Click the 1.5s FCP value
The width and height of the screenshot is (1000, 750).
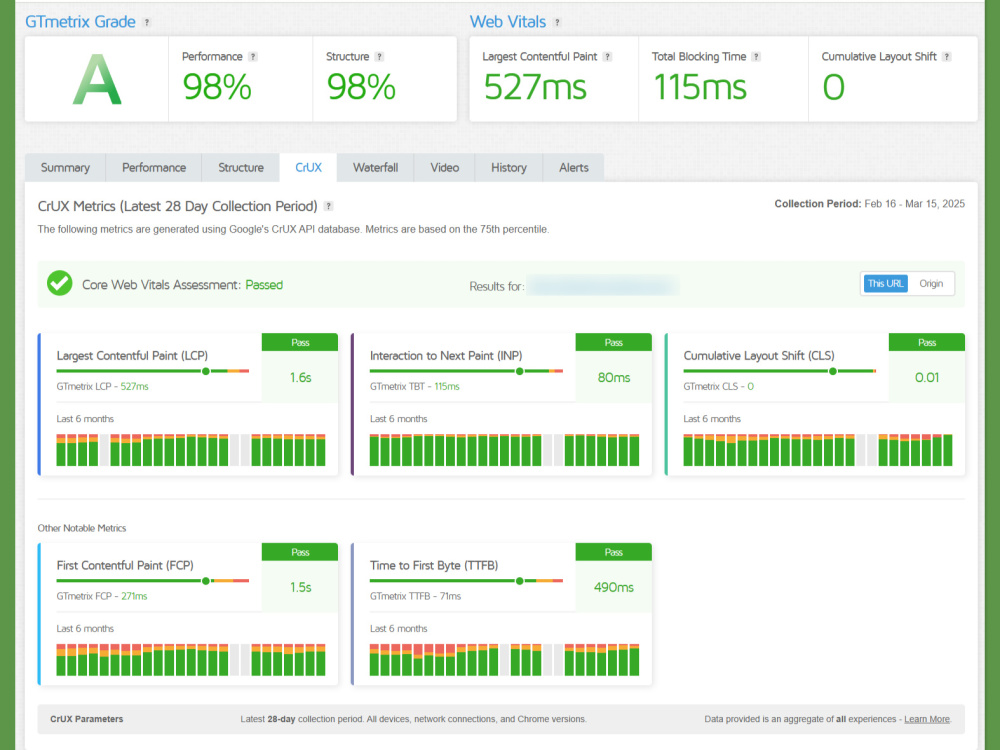300,587
